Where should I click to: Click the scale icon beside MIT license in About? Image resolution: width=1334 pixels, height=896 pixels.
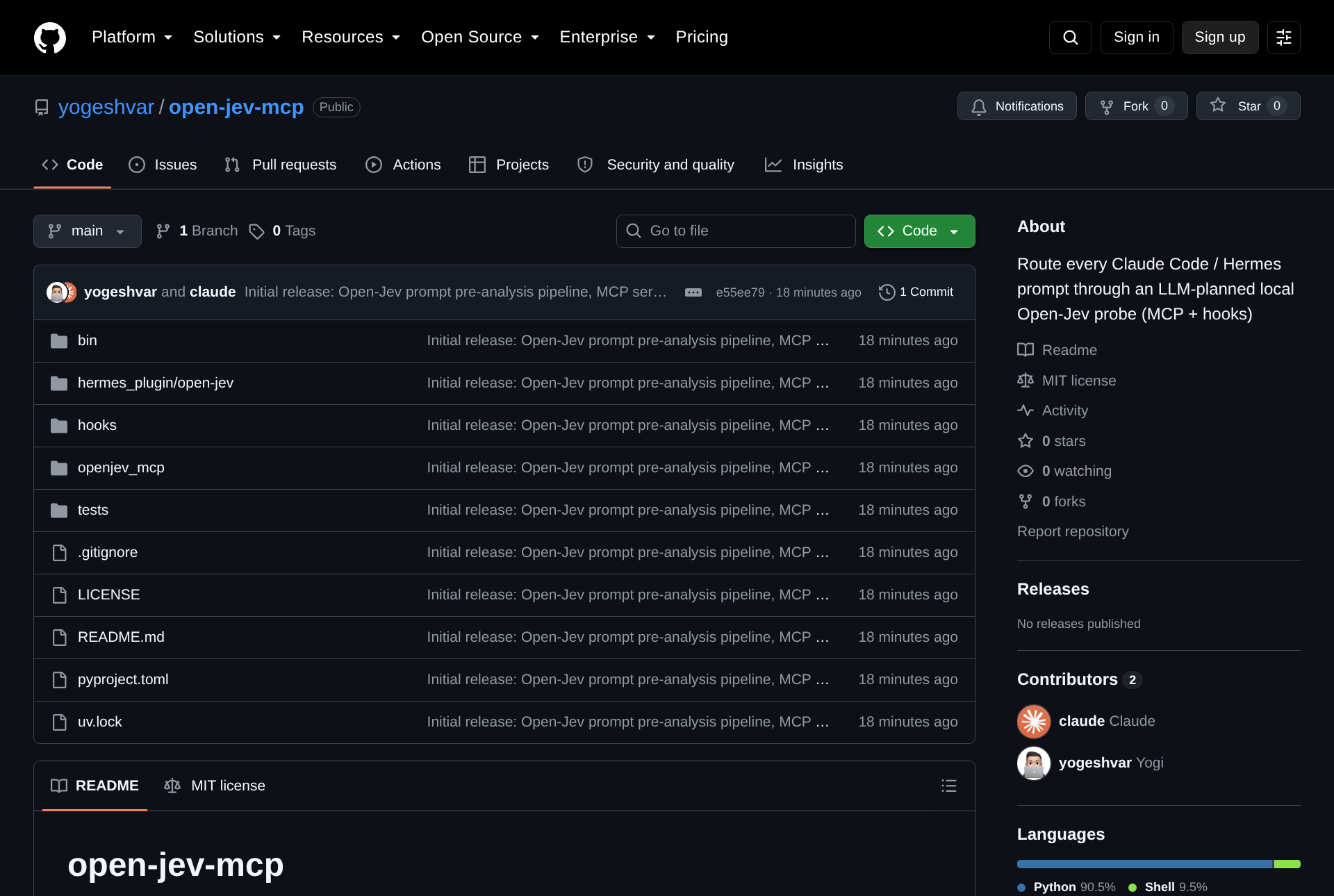pos(1026,381)
